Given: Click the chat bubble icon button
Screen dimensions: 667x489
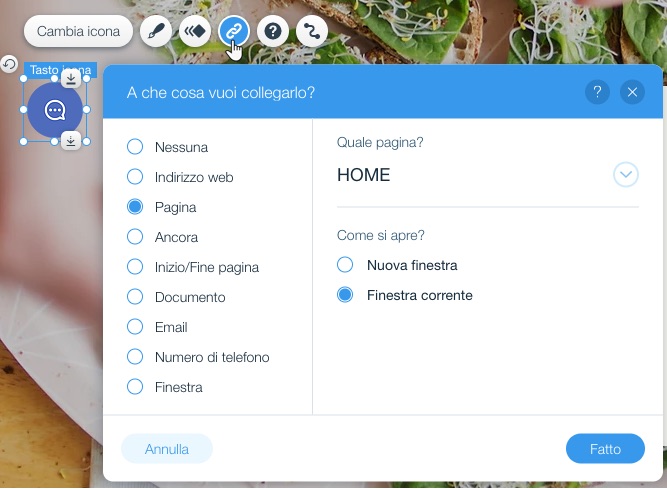Looking at the screenshot, I should (x=55, y=110).
